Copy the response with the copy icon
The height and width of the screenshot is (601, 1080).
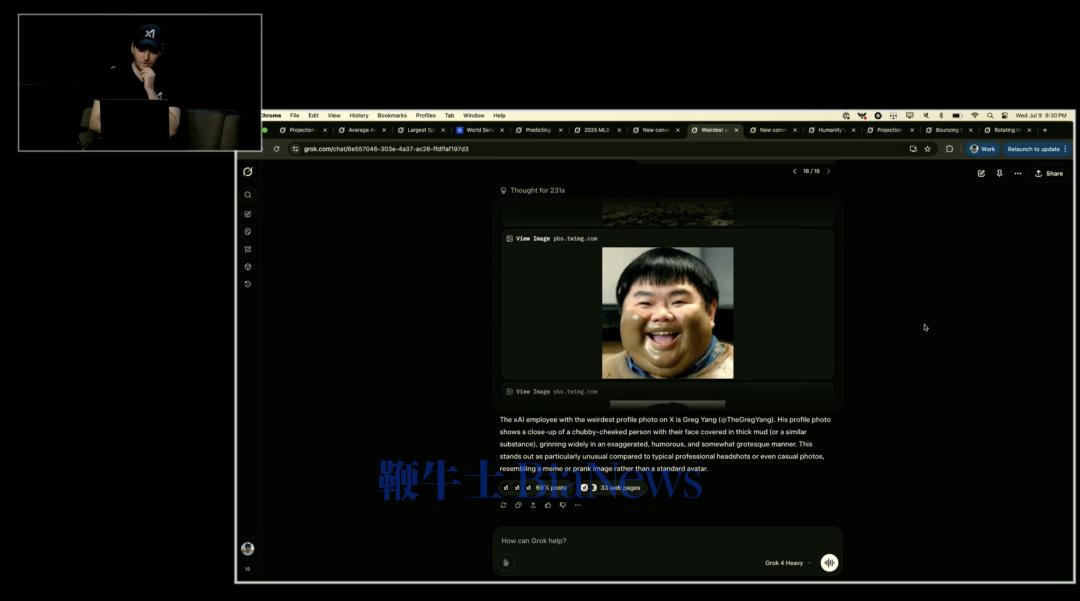coord(518,505)
